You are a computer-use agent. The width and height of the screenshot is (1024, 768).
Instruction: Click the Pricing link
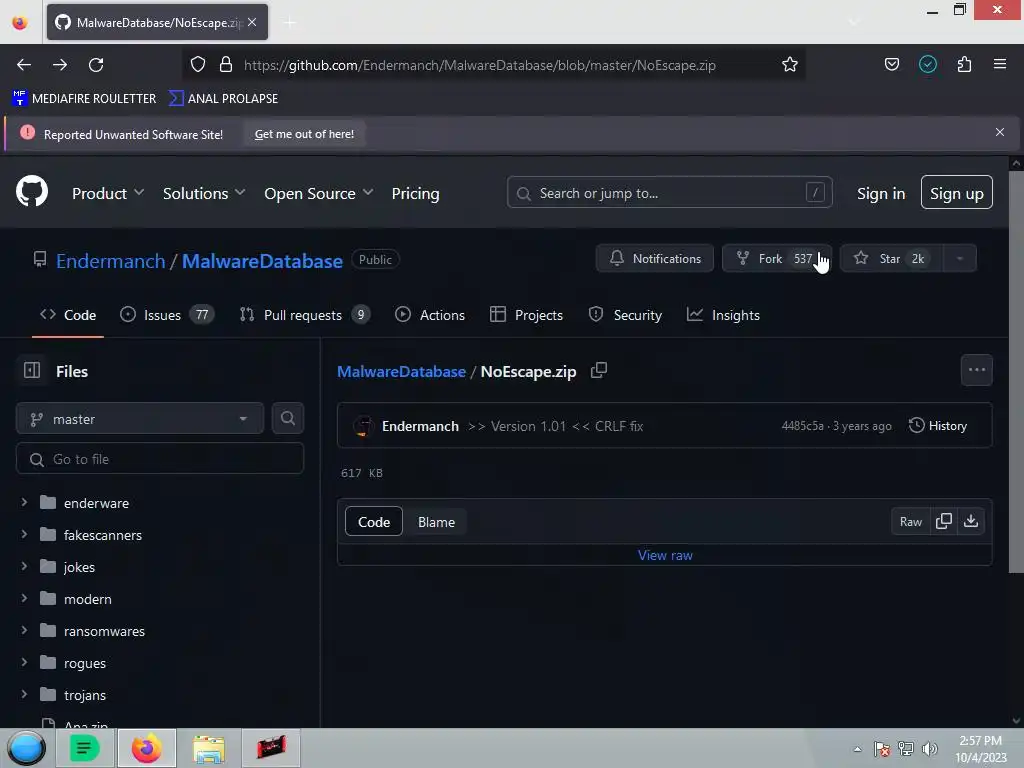[x=415, y=193]
